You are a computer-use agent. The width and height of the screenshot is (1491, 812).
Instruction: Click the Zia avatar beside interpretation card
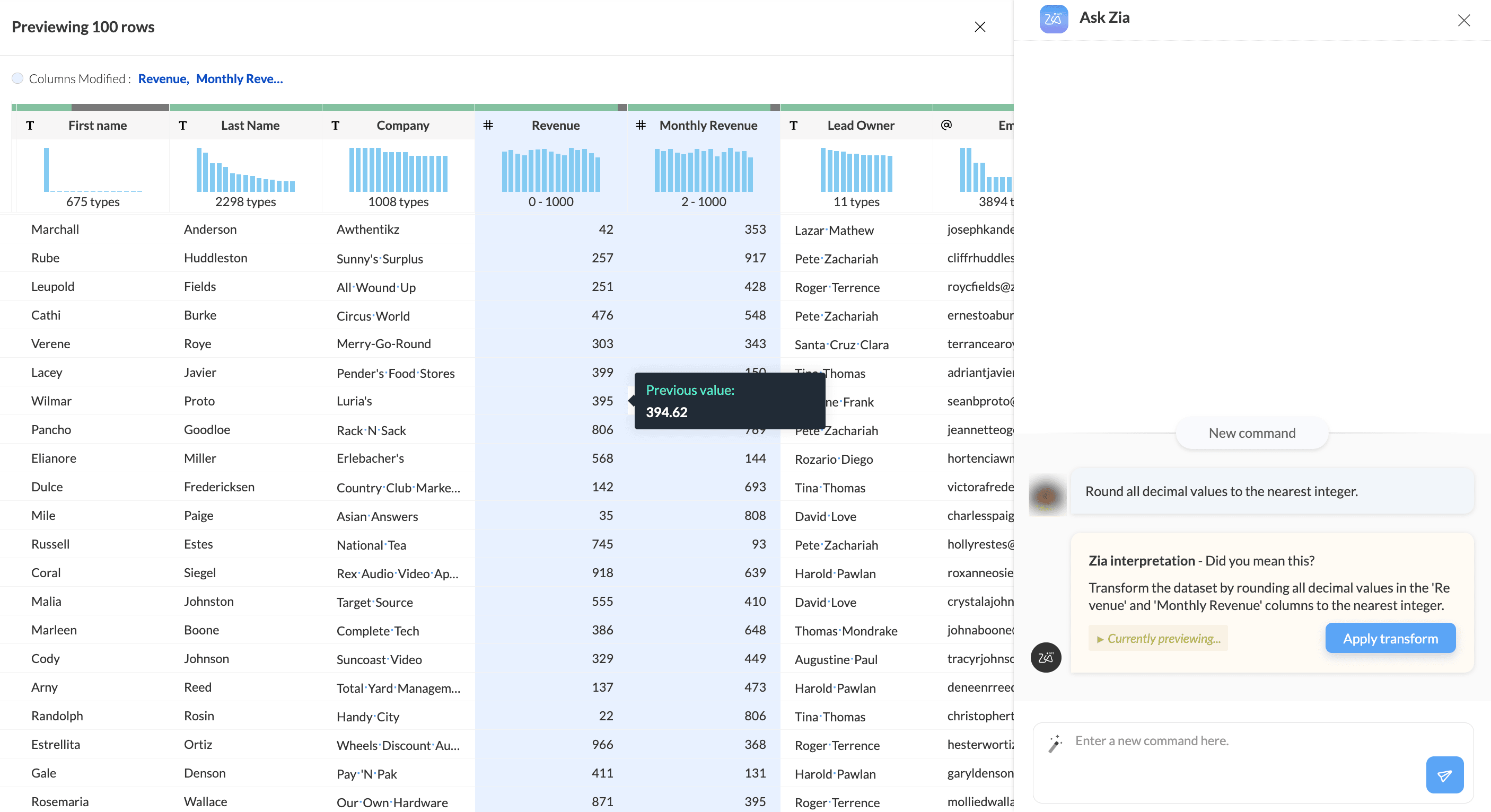pyautogui.click(x=1045, y=657)
